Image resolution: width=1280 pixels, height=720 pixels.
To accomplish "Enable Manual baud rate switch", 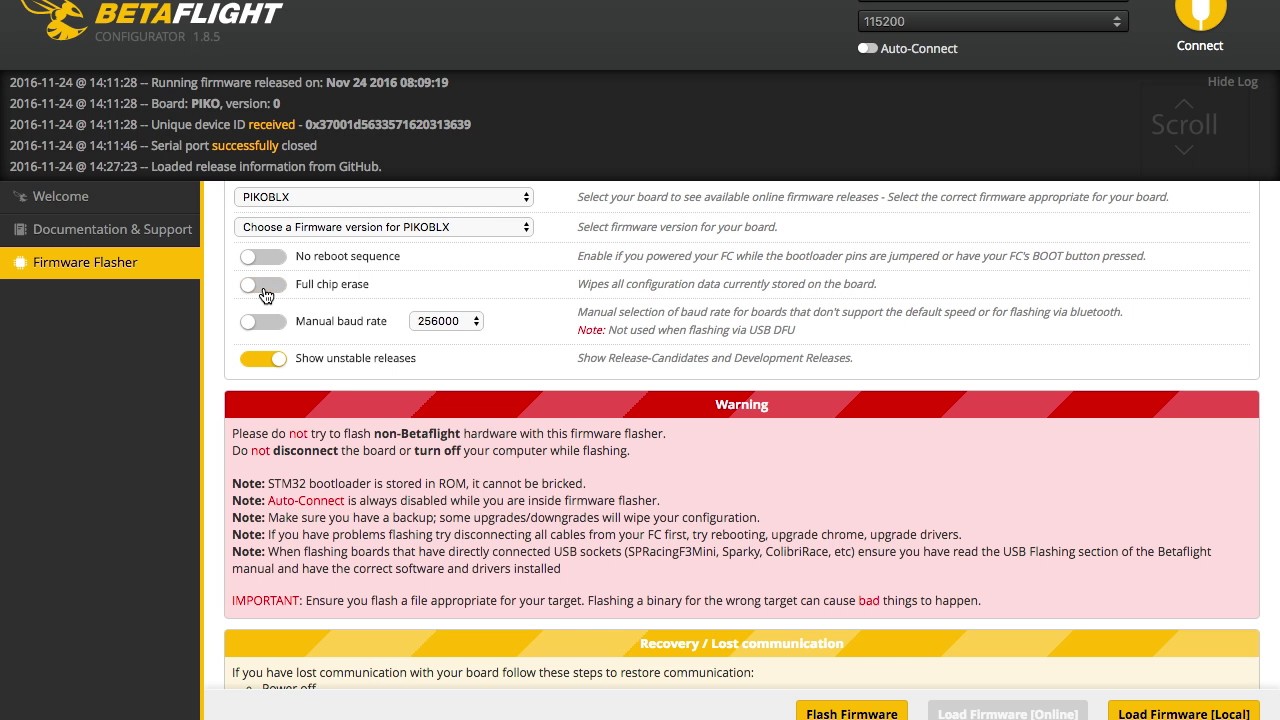I will [263, 322].
